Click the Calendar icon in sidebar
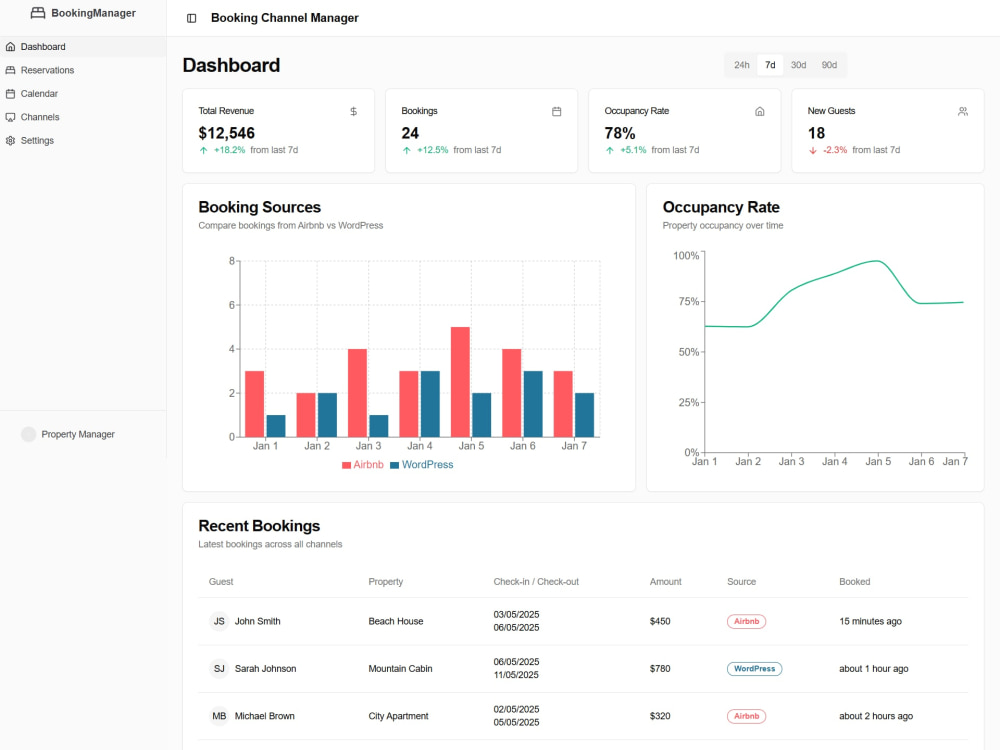Screen dimensions: 1000x750 click(10, 94)
